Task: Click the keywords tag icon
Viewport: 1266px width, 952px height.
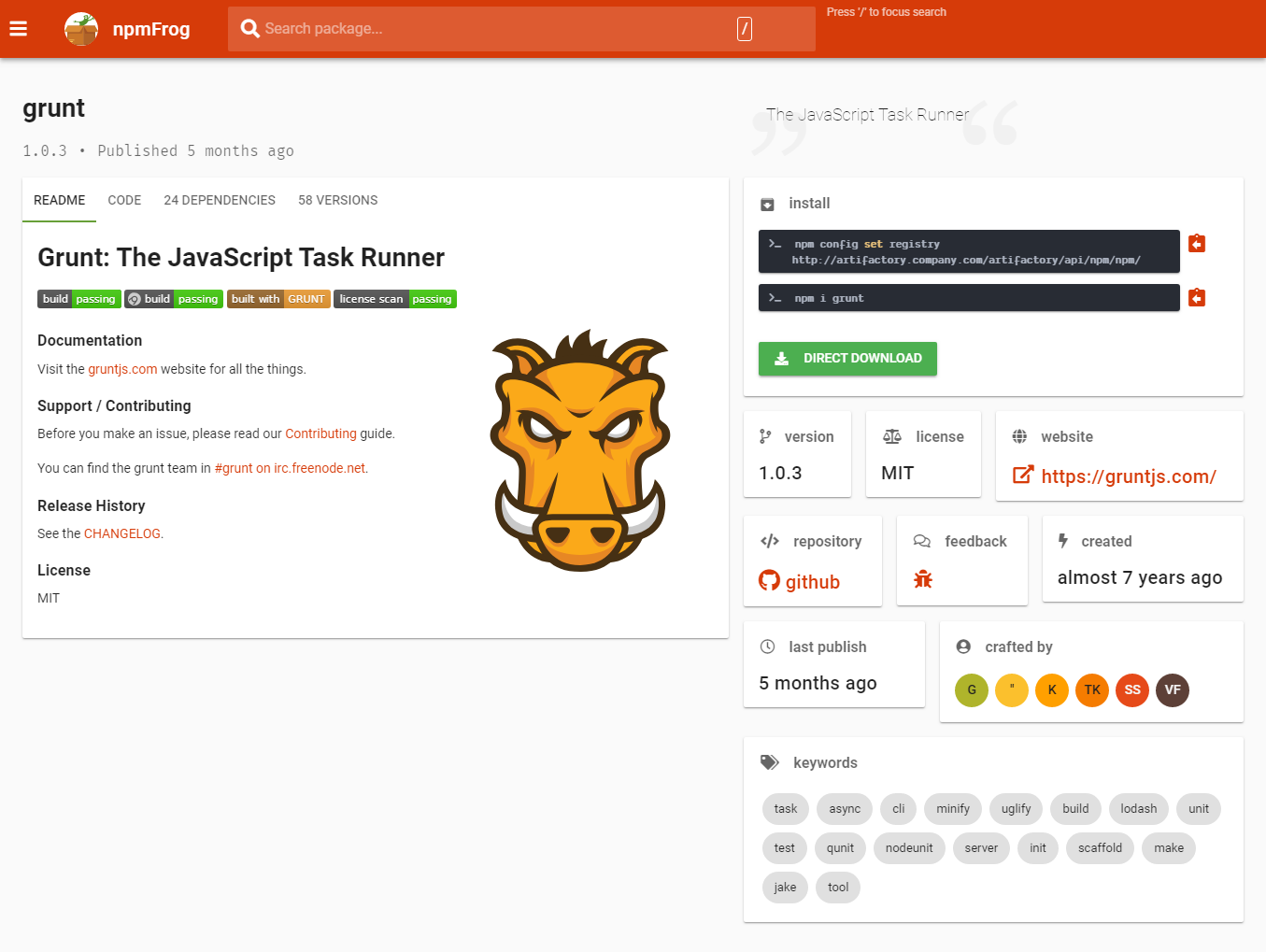Action: [769, 762]
